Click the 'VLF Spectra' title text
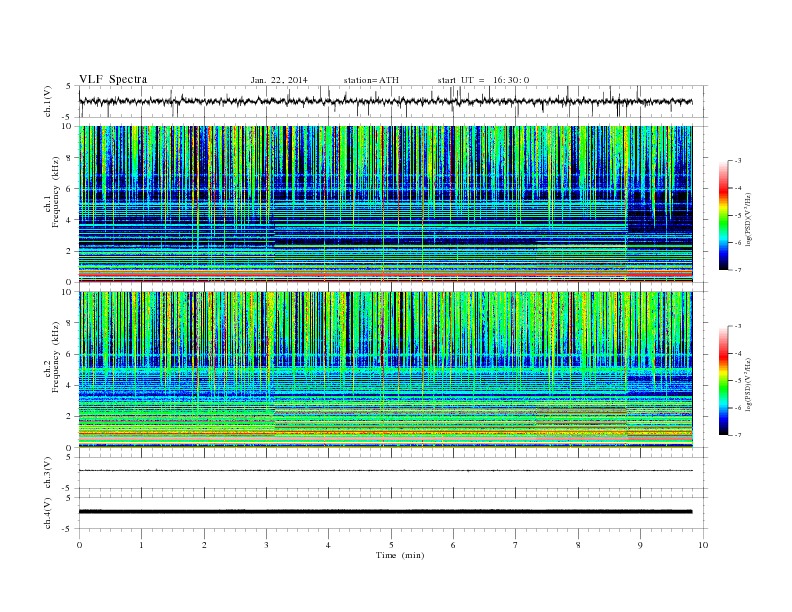 click(x=113, y=79)
